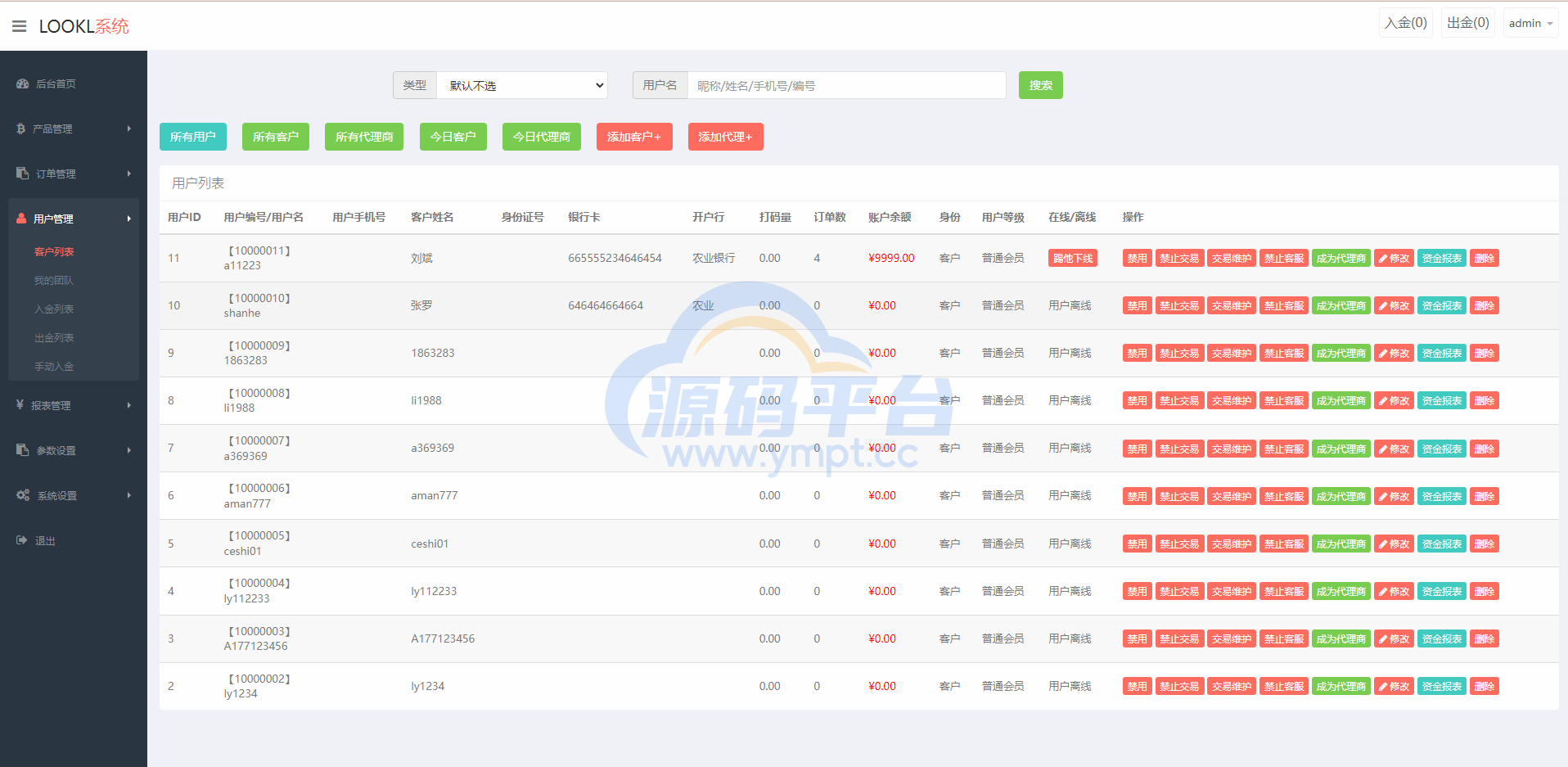
Task: Click balance ¥9999.00 cell
Action: click(891, 258)
